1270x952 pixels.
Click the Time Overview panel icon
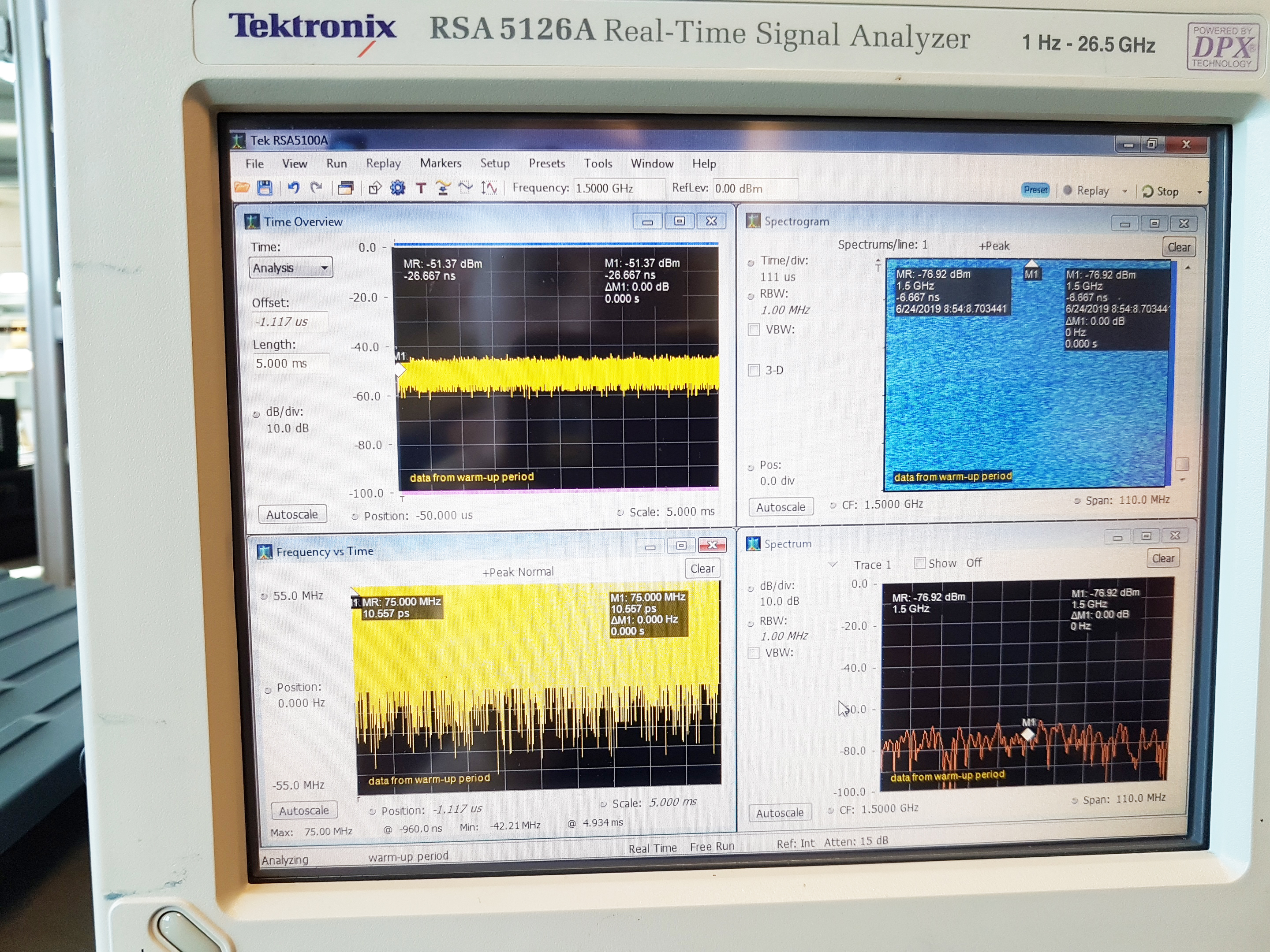(x=252, y=222)
